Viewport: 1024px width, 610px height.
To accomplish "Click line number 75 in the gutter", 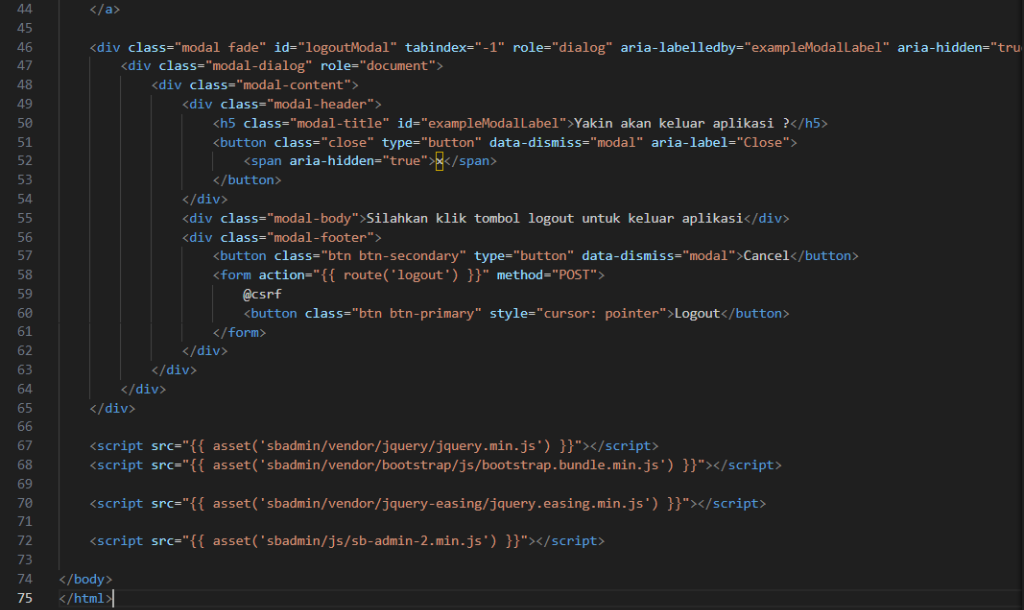I will (x=25, y=598).
